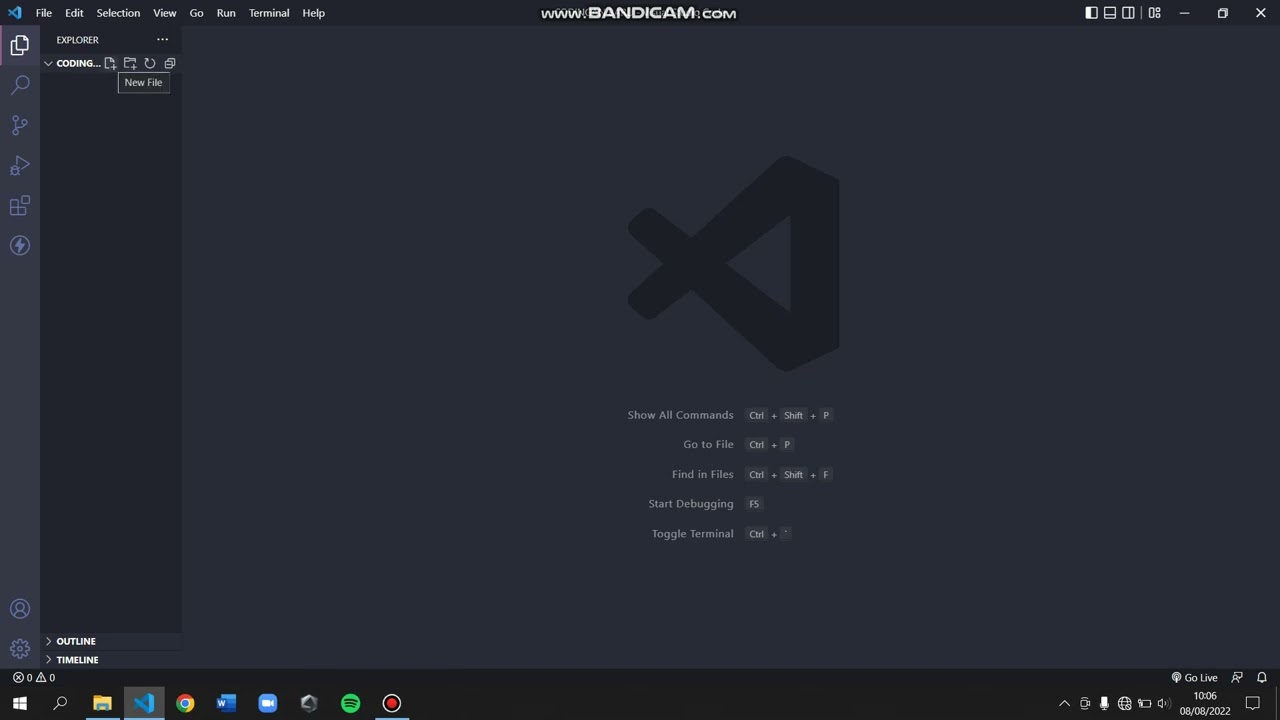The width and height of the screenshot is (1280, 720).
Task: Click the volume icon in system tray
Action: click(x=1164, y=703)
